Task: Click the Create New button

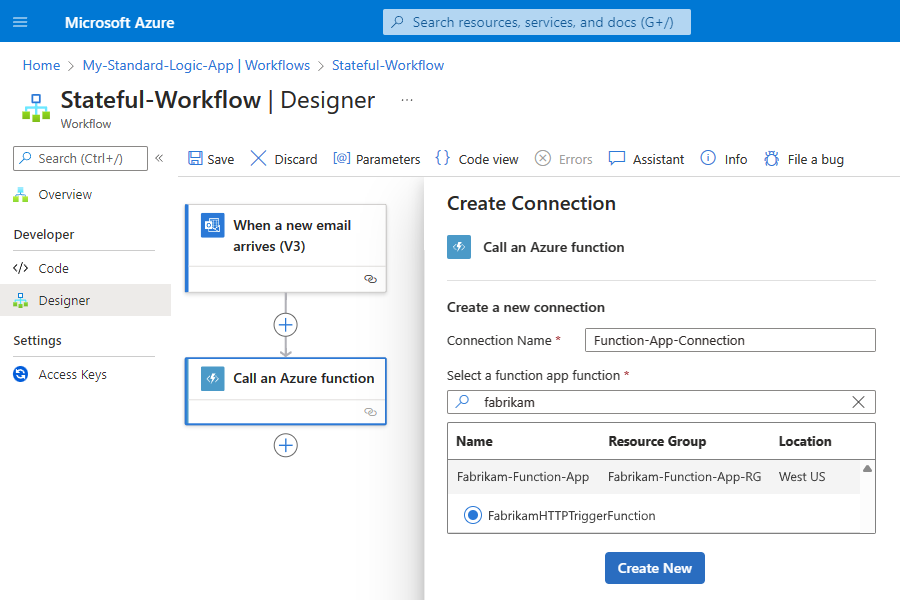Action: coord(655,568)
